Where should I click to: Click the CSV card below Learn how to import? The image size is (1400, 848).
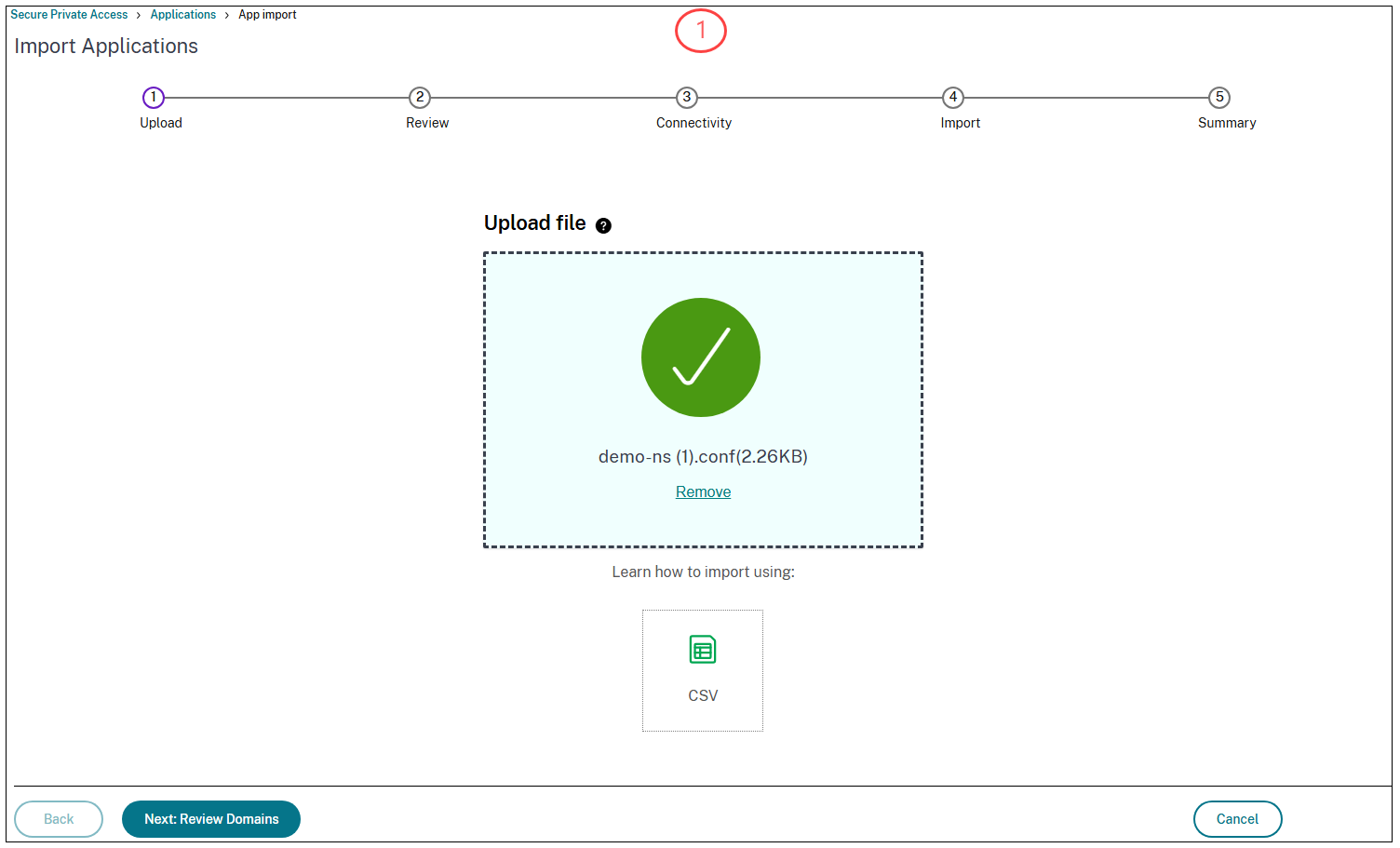(702, 670)
